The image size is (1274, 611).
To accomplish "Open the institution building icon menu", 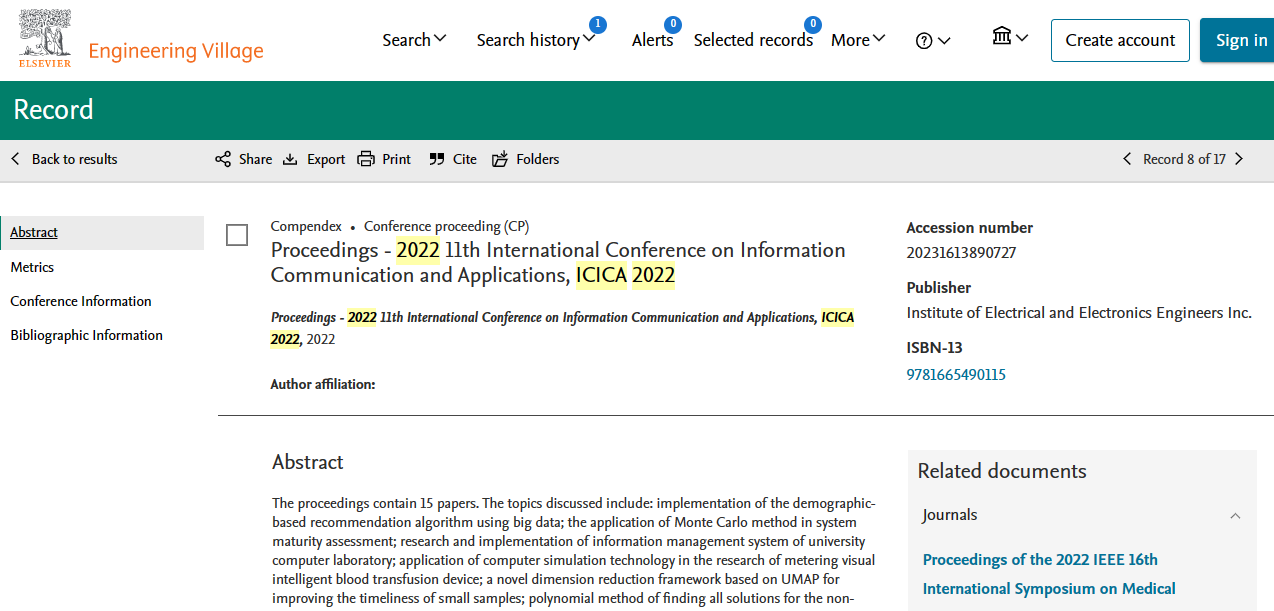I will point(1010,37).
